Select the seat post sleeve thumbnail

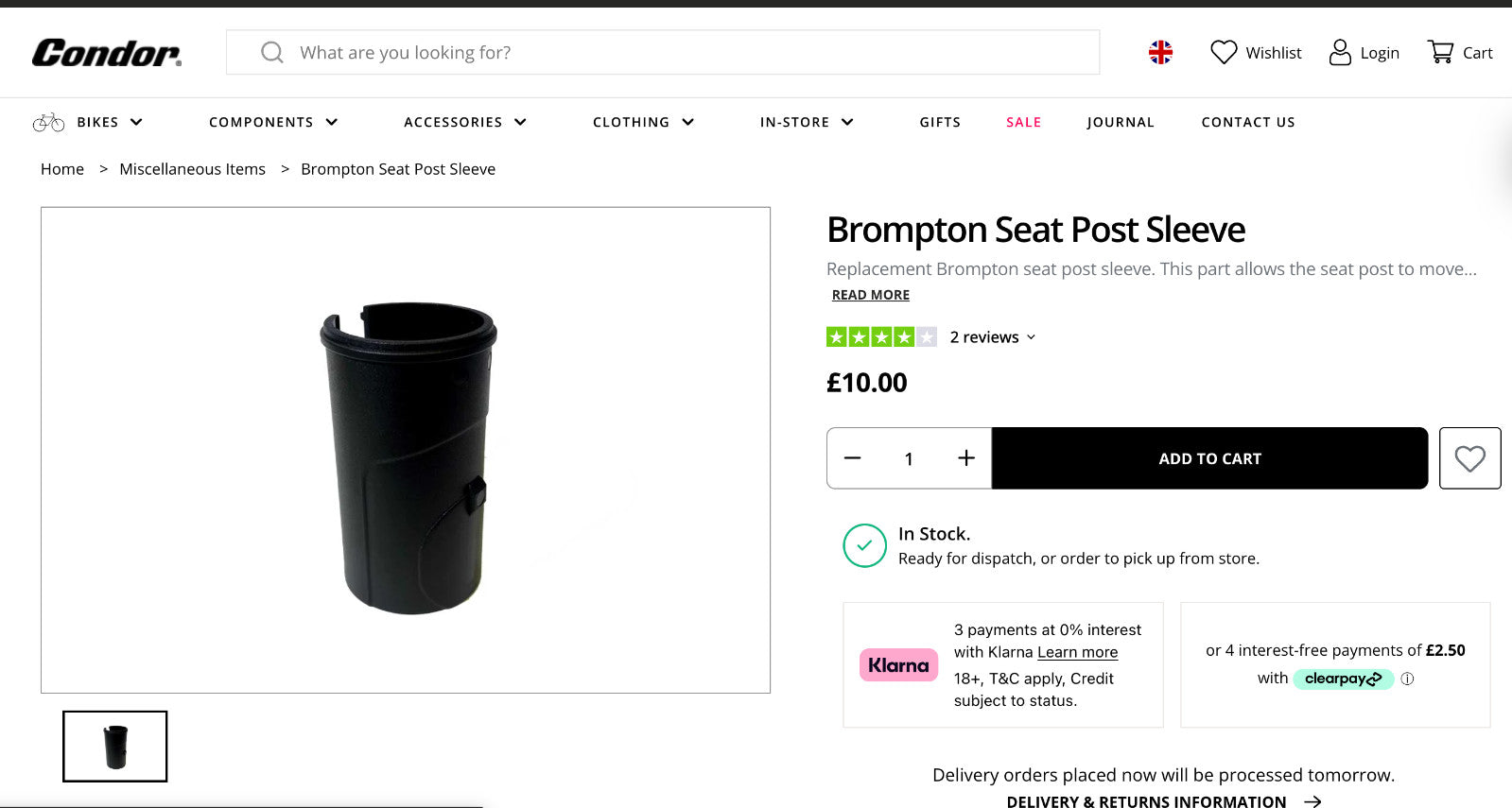[115, 747]
